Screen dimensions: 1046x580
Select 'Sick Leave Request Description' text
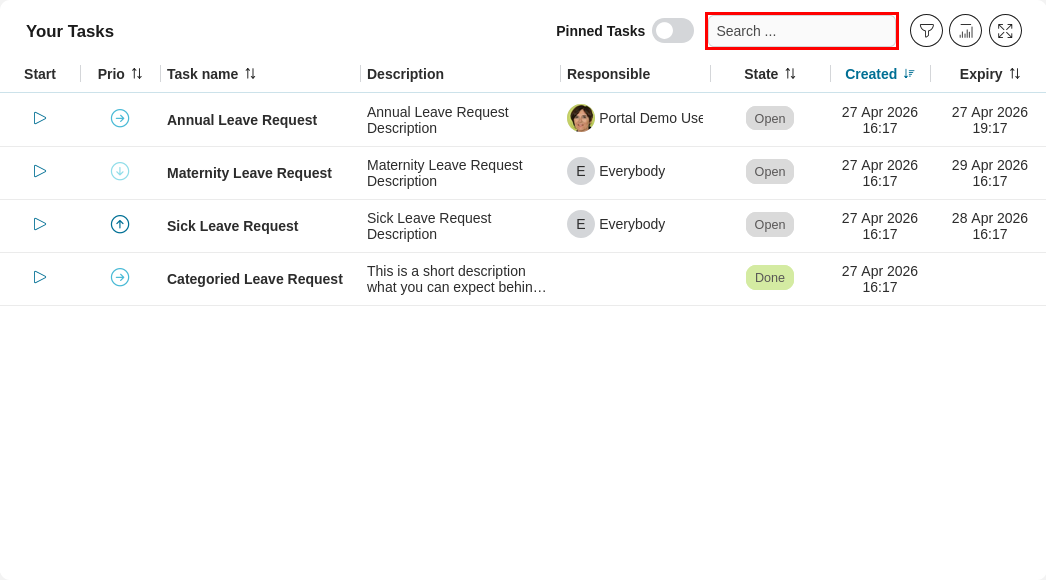coord(429,226)
